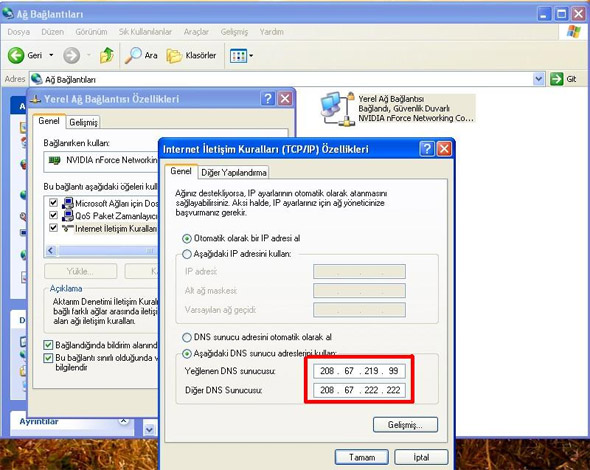The height and width of the screenshot is (470, 590).
Task: Select Otomatik olarak bir IP adresi al
Action: [x=187, y=239]
